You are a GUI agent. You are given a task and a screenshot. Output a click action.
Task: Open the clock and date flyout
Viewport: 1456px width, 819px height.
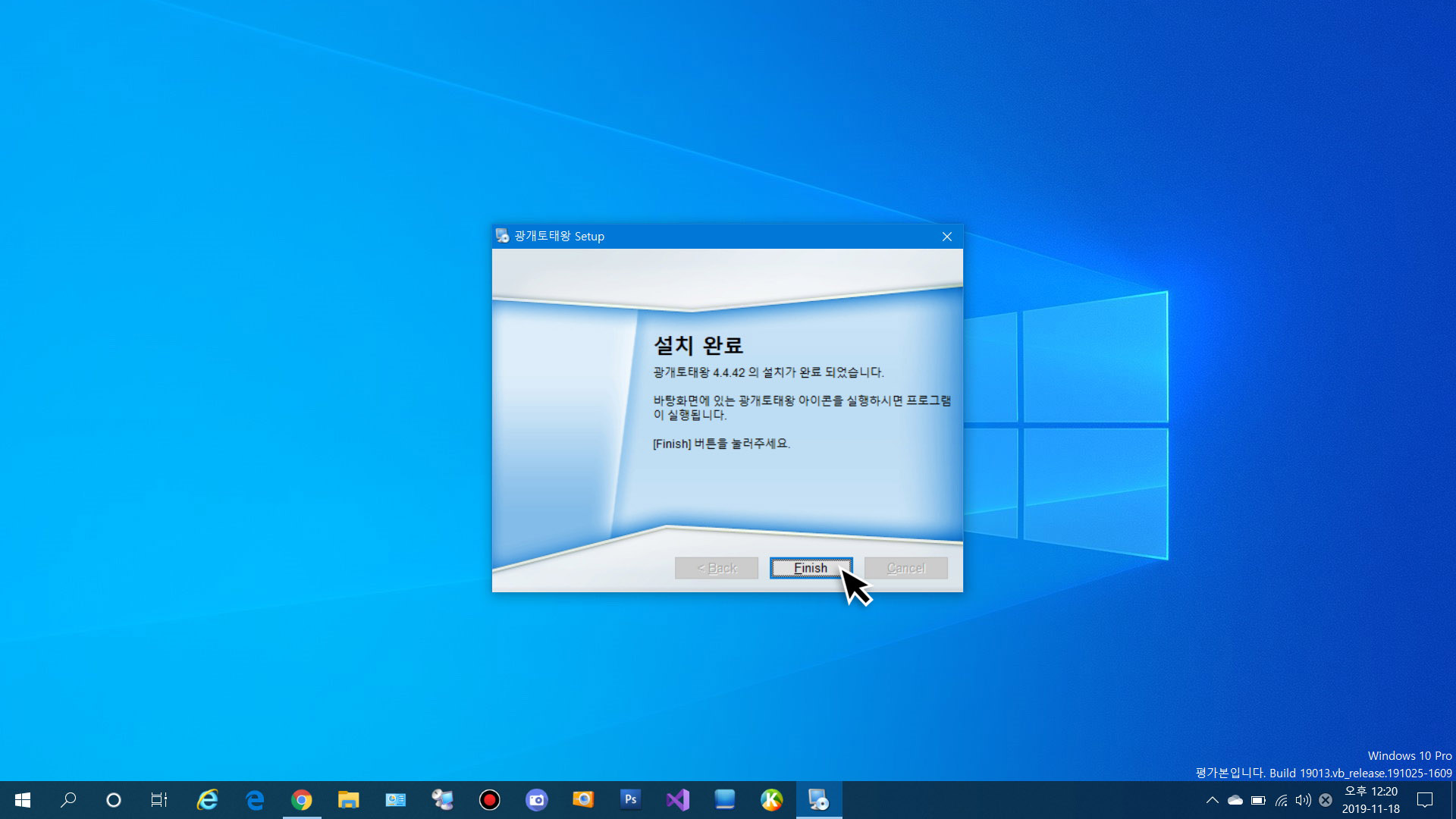[1371, 800]
